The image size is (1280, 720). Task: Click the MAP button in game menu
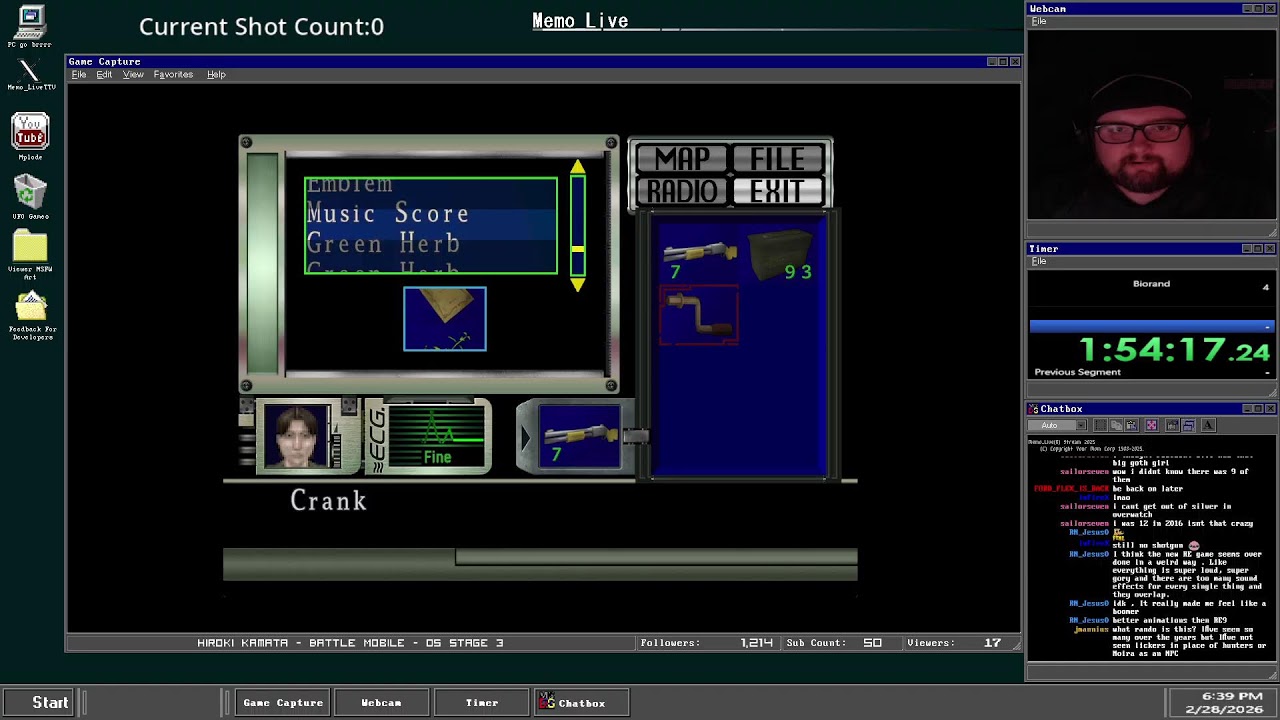tap(682, 159)
